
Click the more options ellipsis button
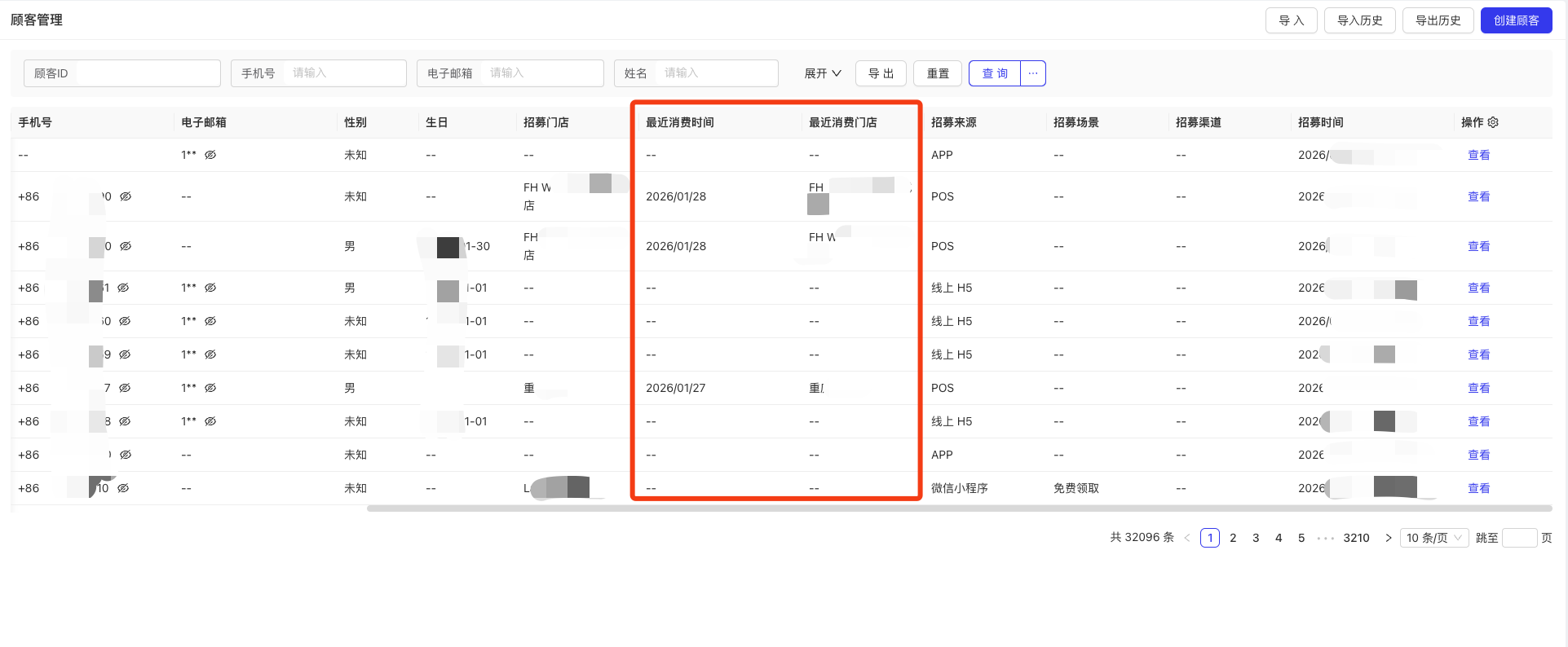coord(1033,73)
